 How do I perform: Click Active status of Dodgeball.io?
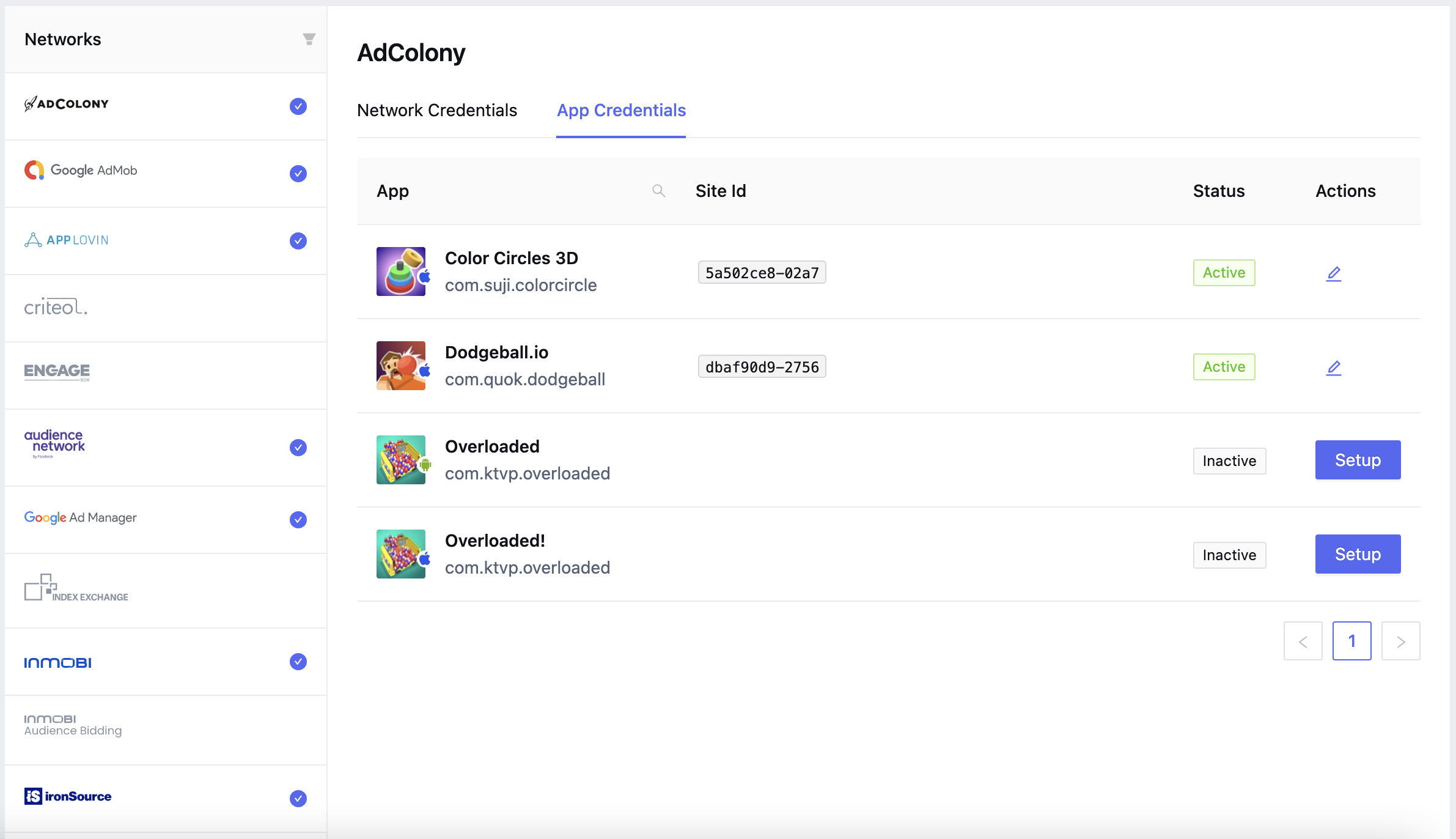[x=1224, y=367]
